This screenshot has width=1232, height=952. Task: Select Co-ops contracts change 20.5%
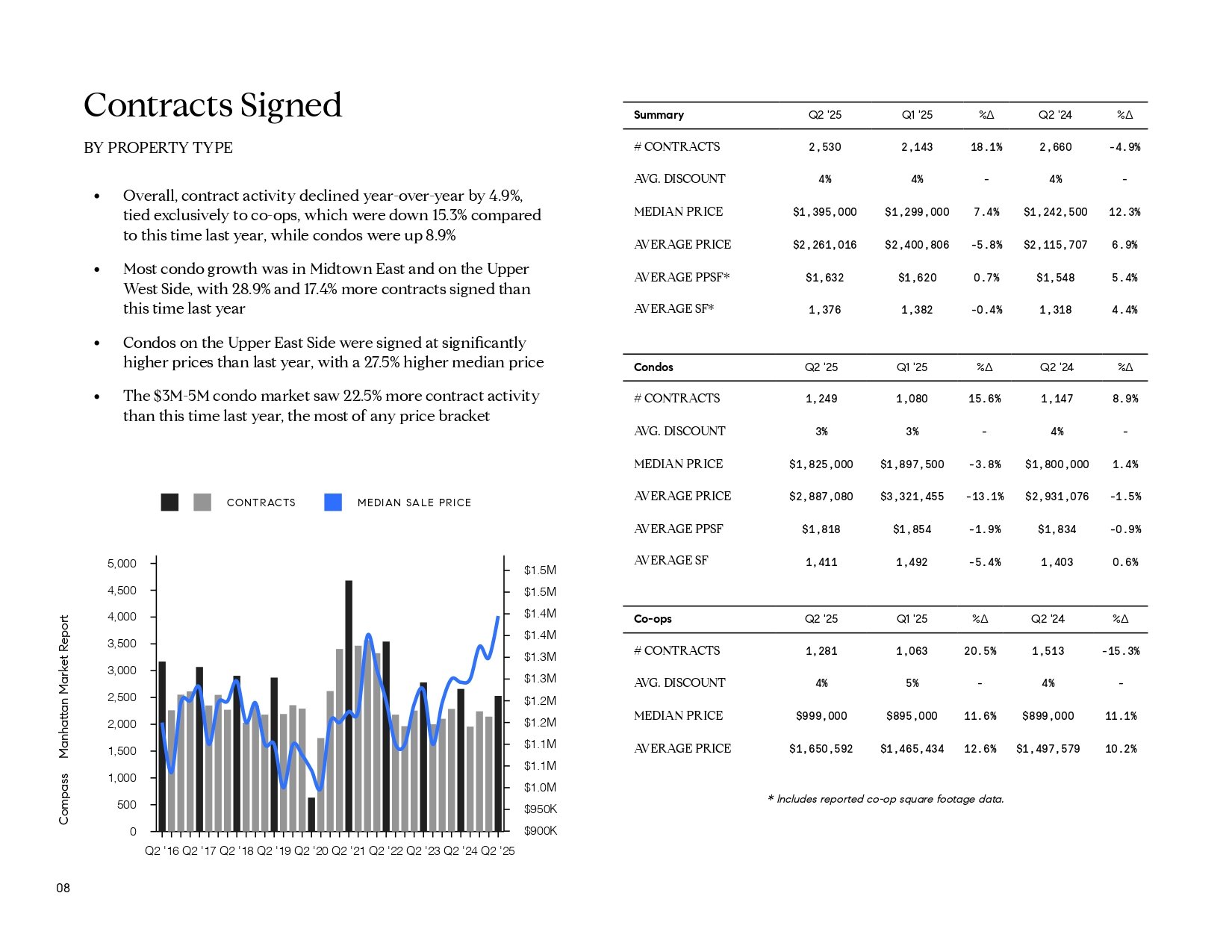[980, 651]
